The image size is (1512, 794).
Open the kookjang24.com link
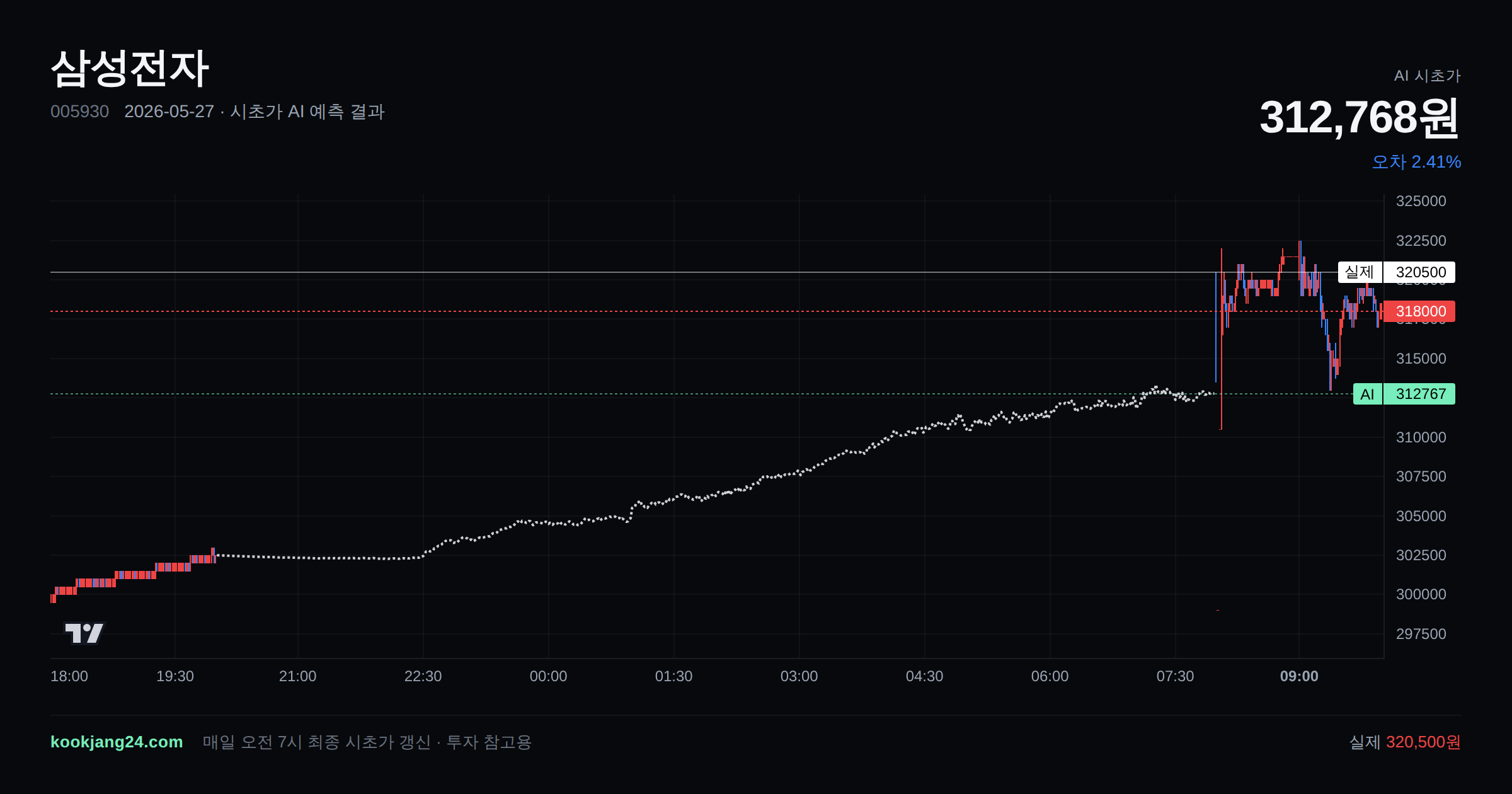point(117,742)
